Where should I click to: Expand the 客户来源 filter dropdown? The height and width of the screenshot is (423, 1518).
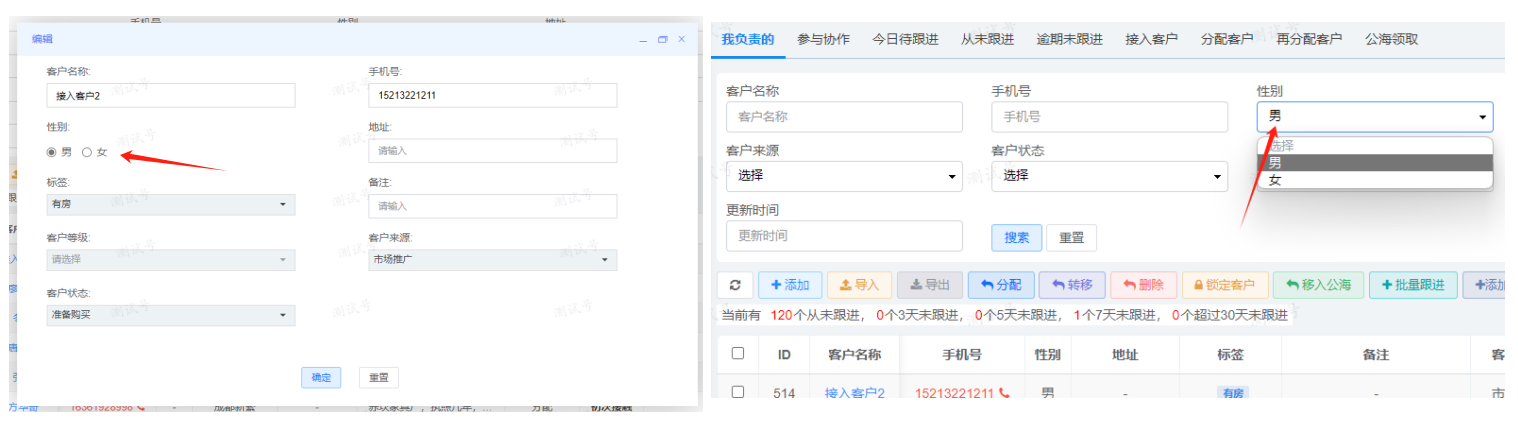pos(844,176)
